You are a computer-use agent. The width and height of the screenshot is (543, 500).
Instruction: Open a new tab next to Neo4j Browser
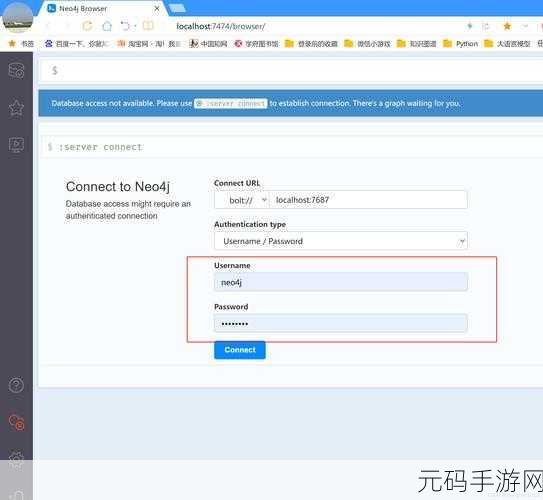tap(178, 8)
